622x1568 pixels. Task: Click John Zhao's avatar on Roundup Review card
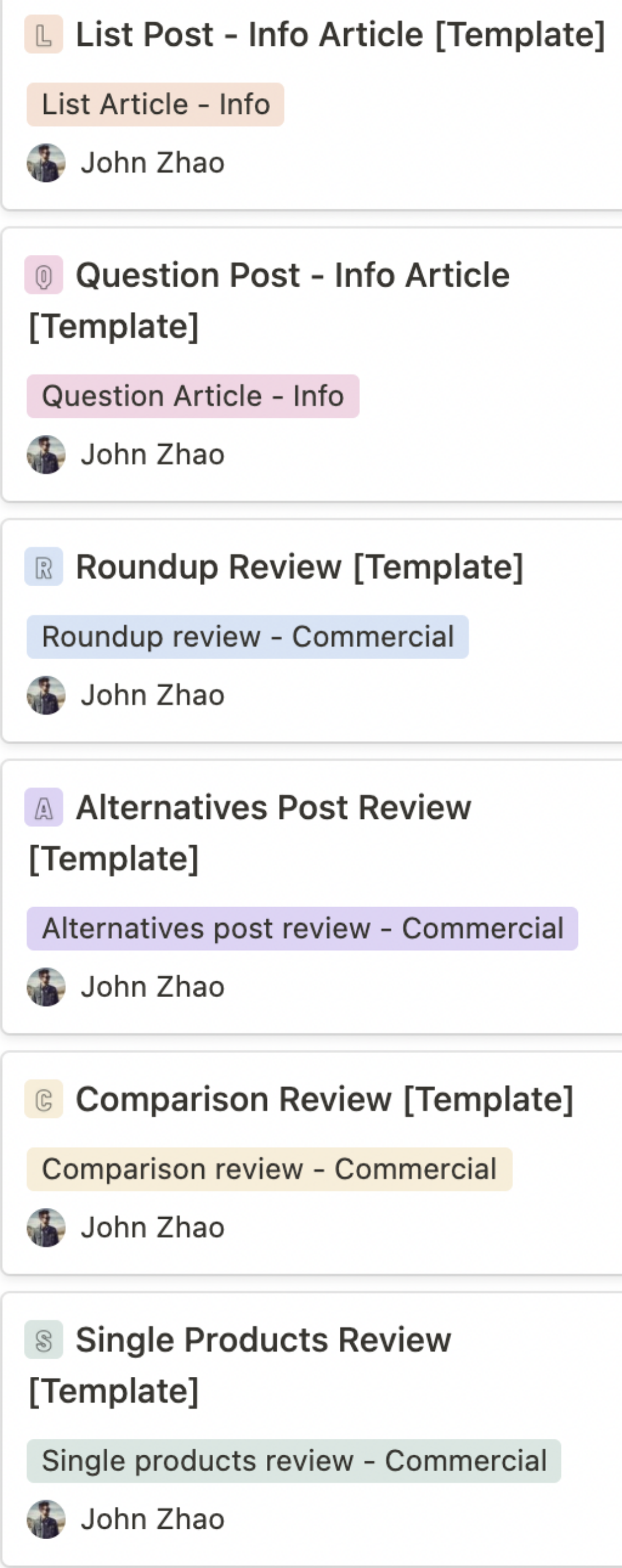46,695
